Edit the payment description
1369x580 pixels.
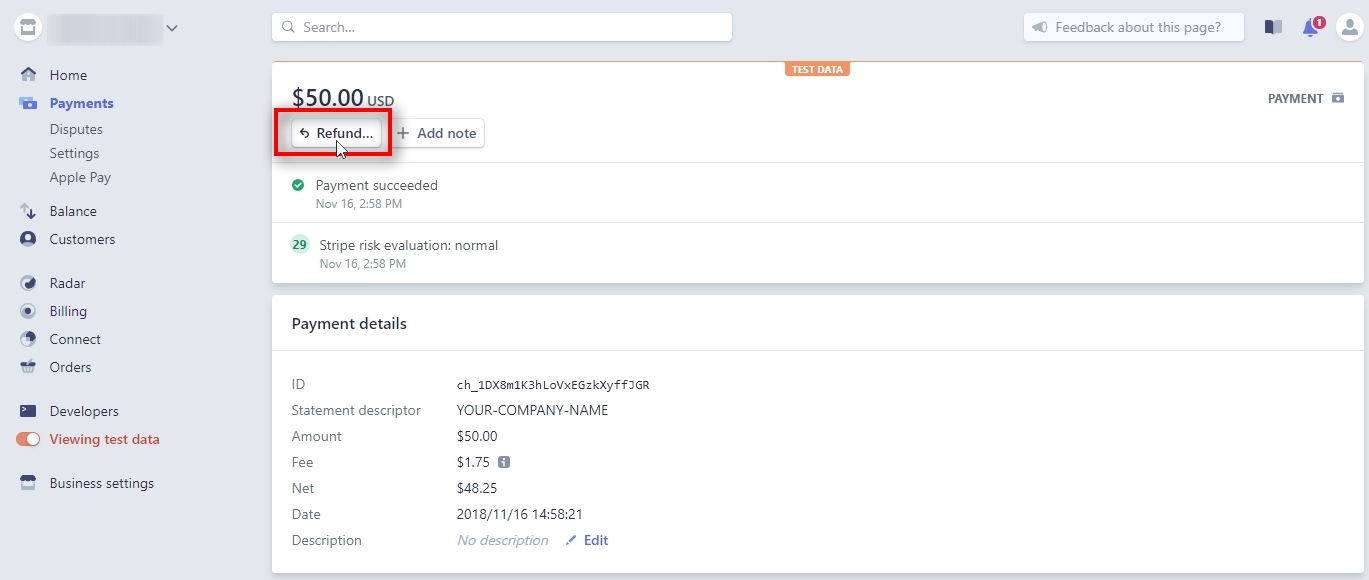(587, 540)
